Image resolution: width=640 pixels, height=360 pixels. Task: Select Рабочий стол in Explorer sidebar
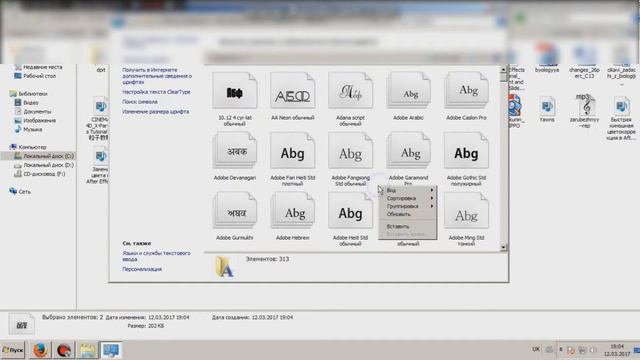click(x=36, y=76)
